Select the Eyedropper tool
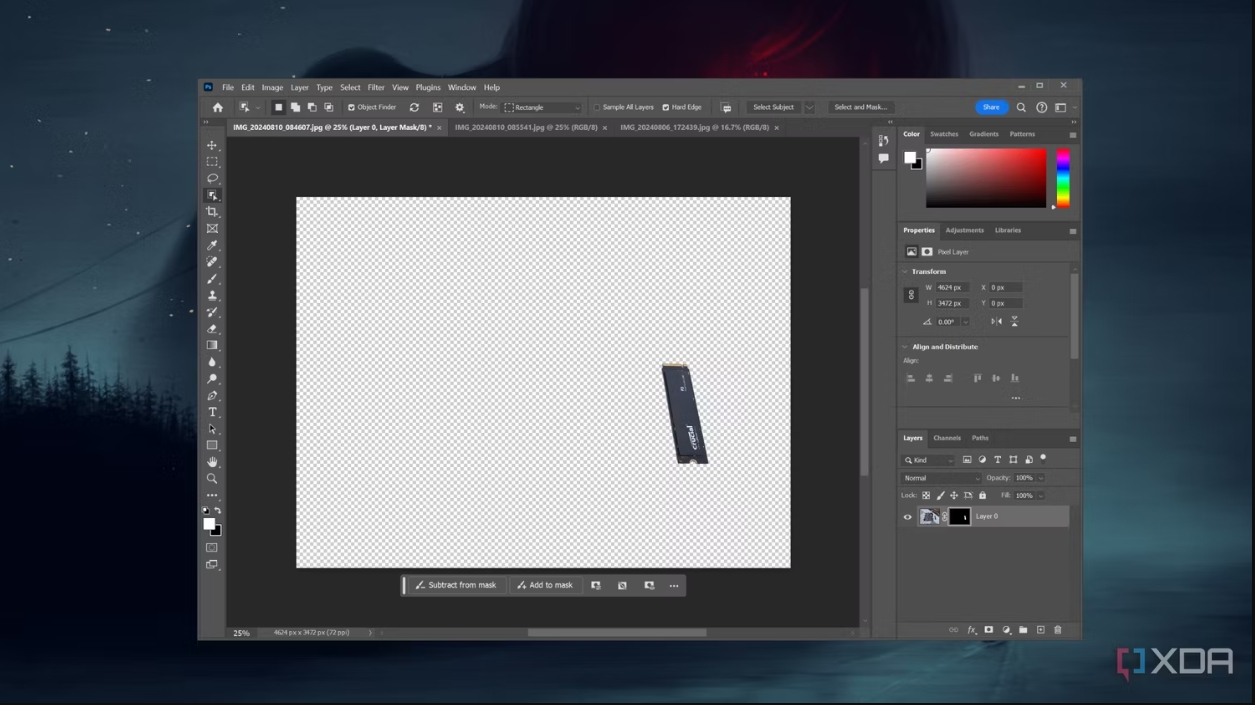The image size is (1255, 705). 212,245
